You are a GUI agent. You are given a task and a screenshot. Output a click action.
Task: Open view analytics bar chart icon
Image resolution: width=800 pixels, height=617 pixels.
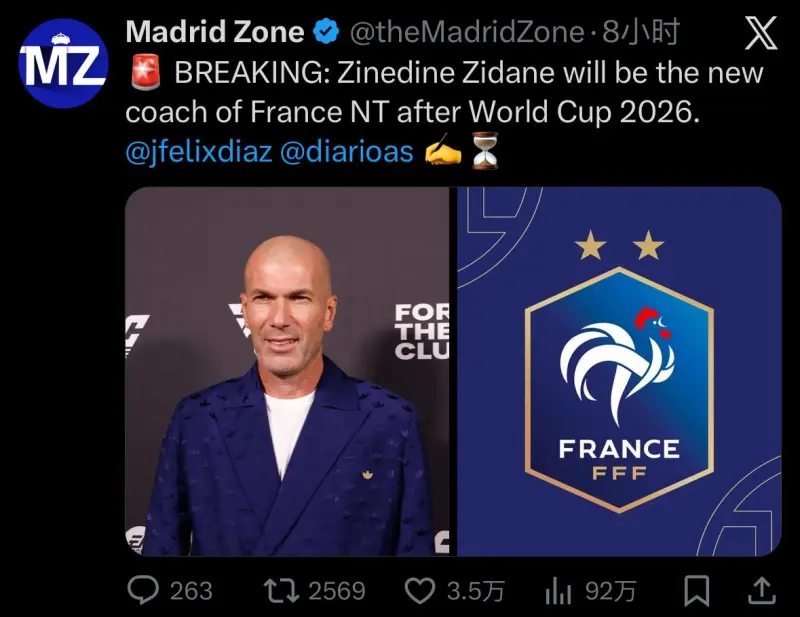coord(557,591)
